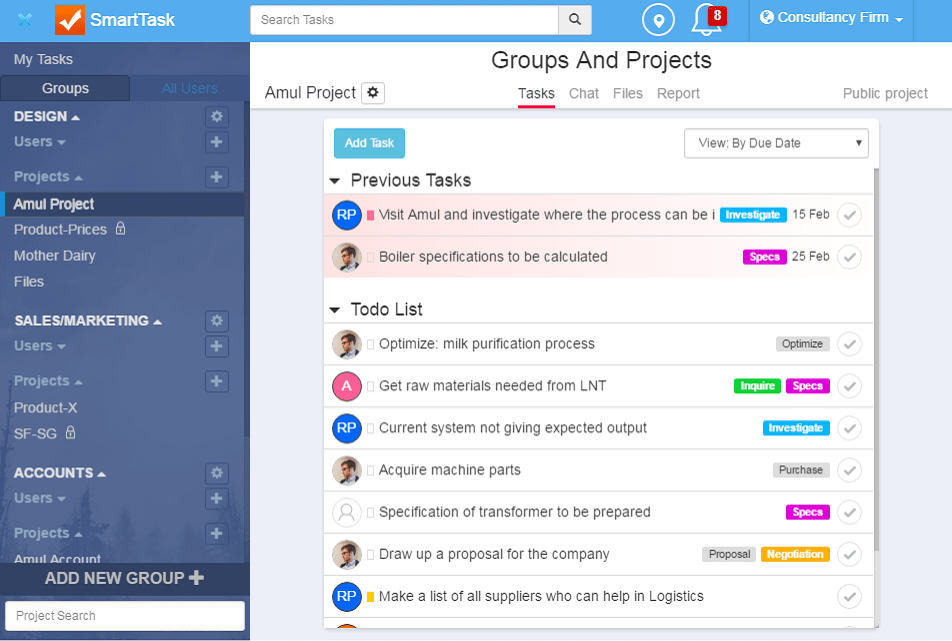The image size is (952, 641).
Task: Add user to SALES/MARKETING group
Action: click(217, 347)
